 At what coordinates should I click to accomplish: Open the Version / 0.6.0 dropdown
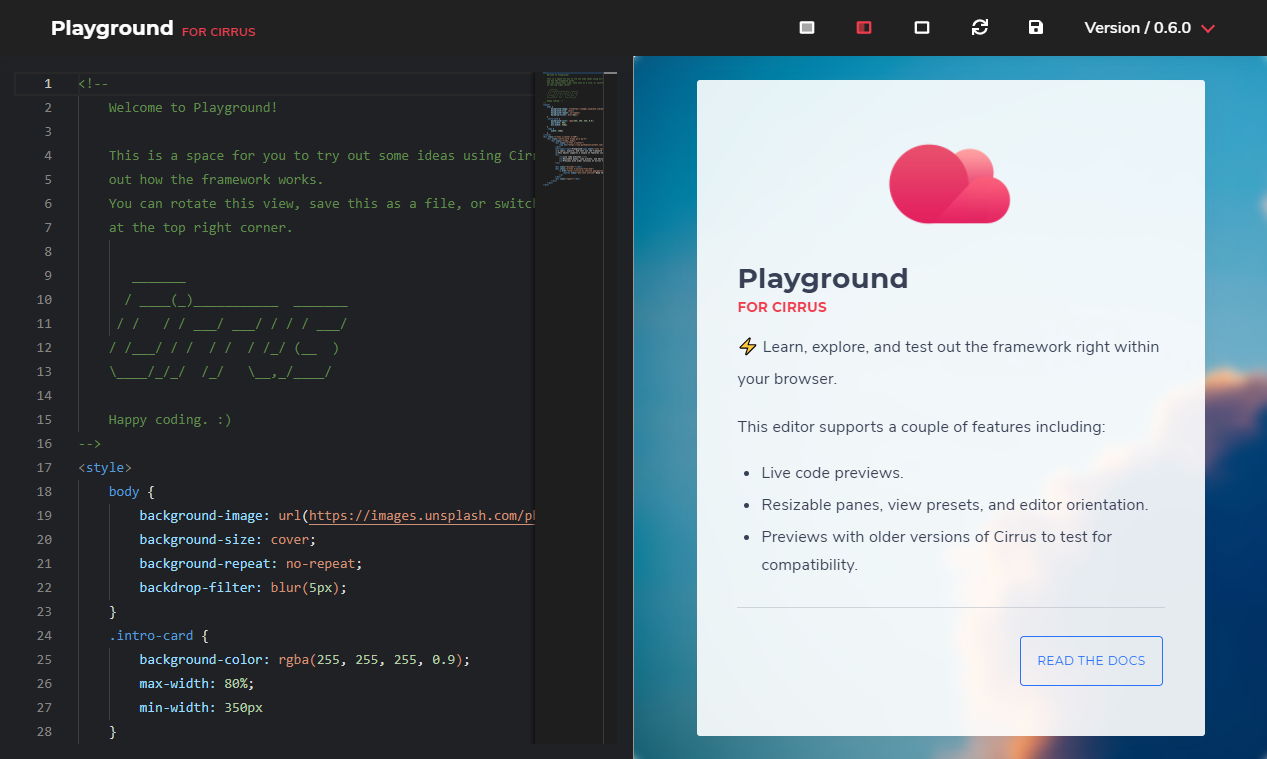click(1150, 28)
